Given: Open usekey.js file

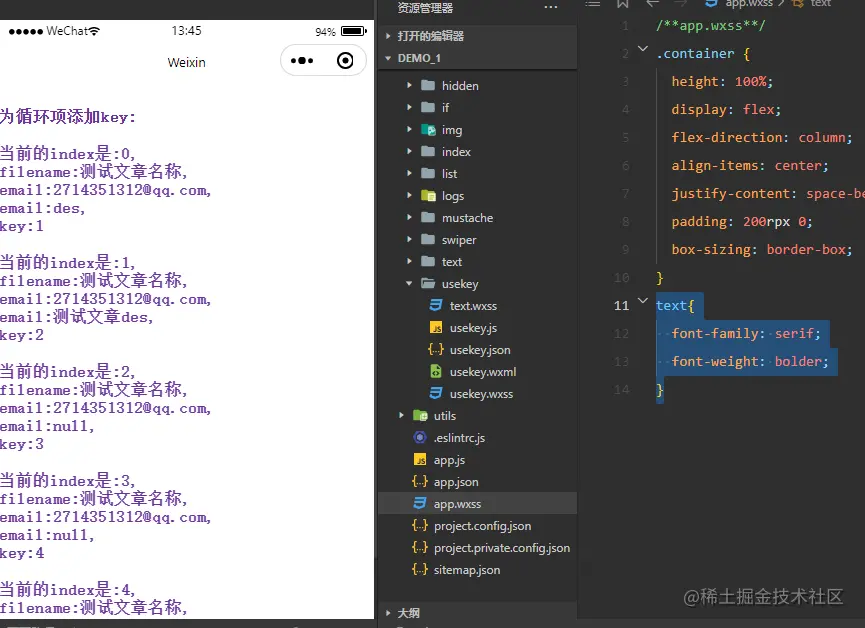Looking at the screenshot, I should point(473,328).
